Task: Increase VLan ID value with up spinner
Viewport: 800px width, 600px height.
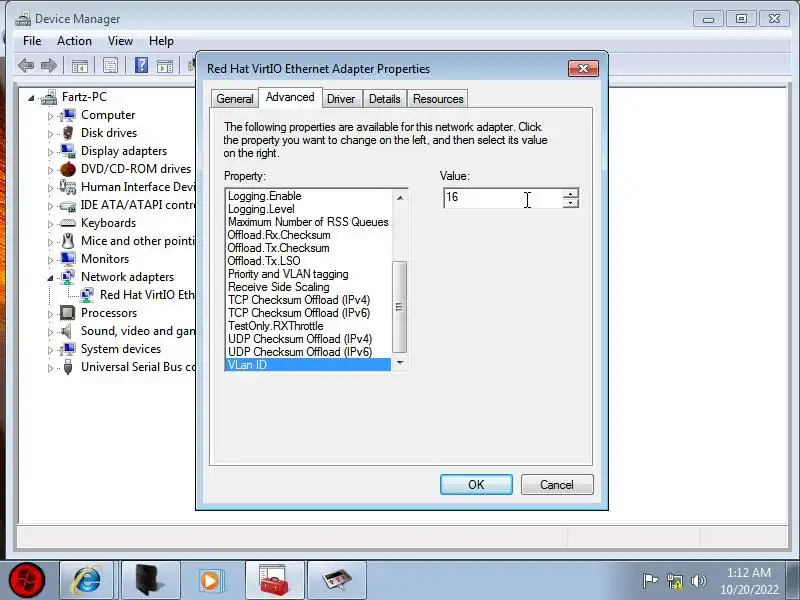Action: point(570,193)
